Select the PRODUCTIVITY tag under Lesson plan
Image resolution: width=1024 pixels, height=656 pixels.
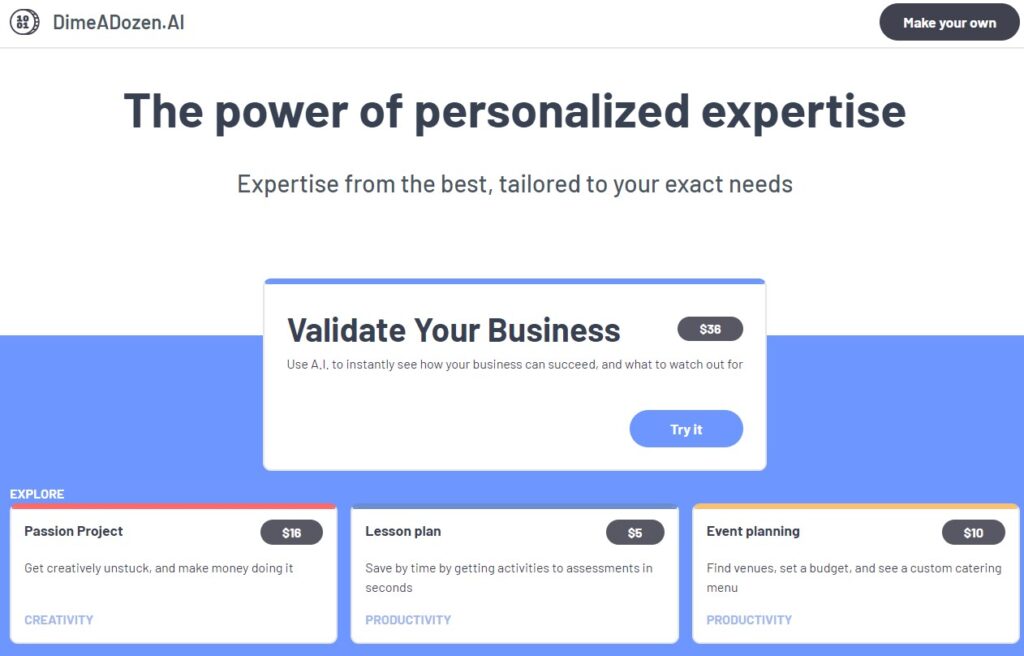(x=408, y=620)
